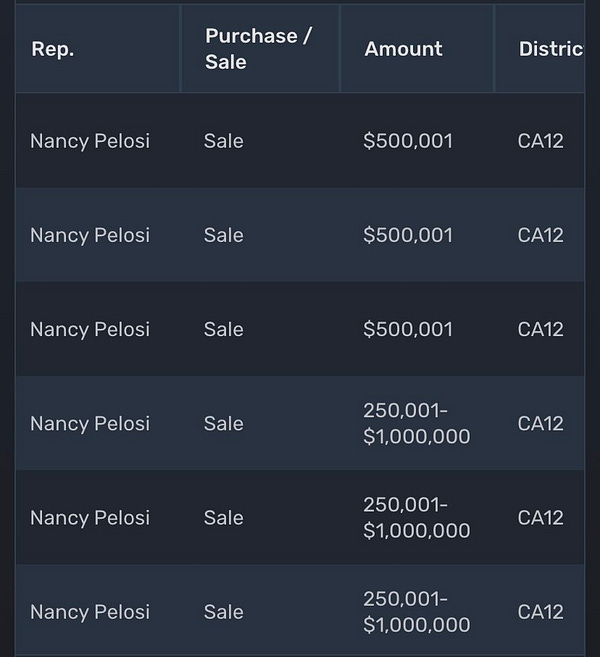Select the $500,001 amount in second row
This screenshot has height=657, width=600.
[408, 235]
